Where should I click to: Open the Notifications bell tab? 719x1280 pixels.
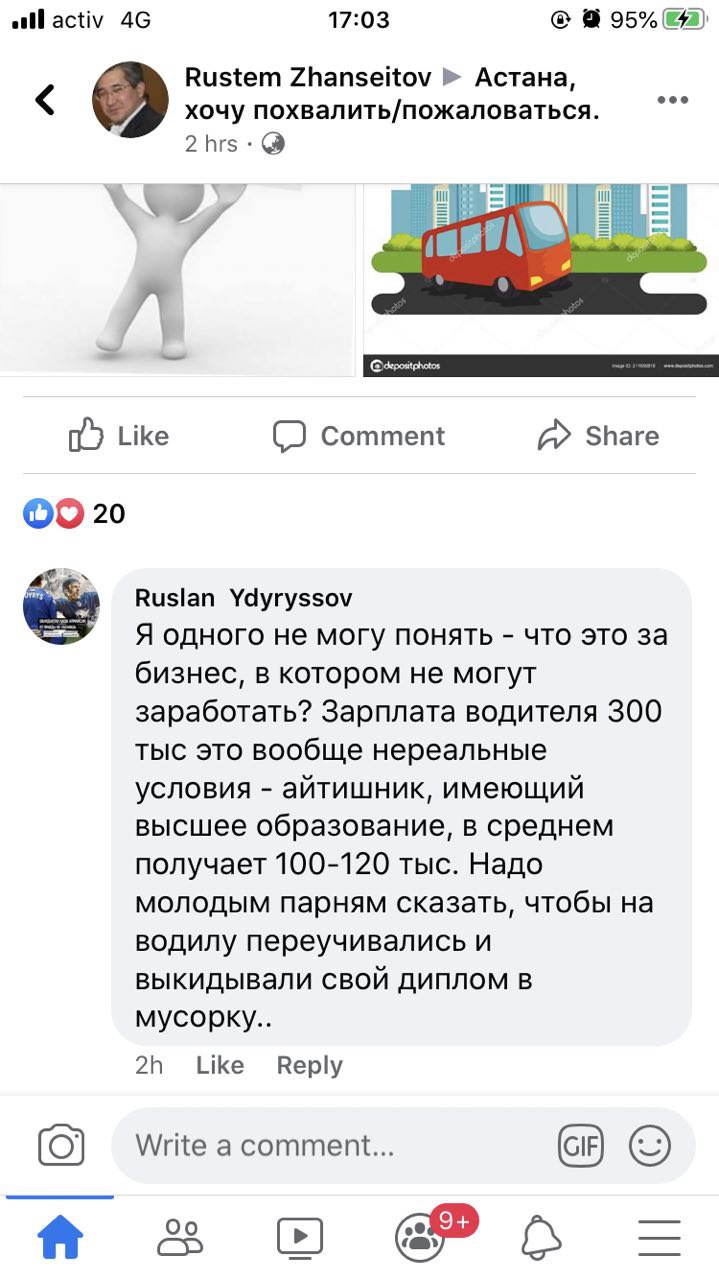[x=541, y=1238]
